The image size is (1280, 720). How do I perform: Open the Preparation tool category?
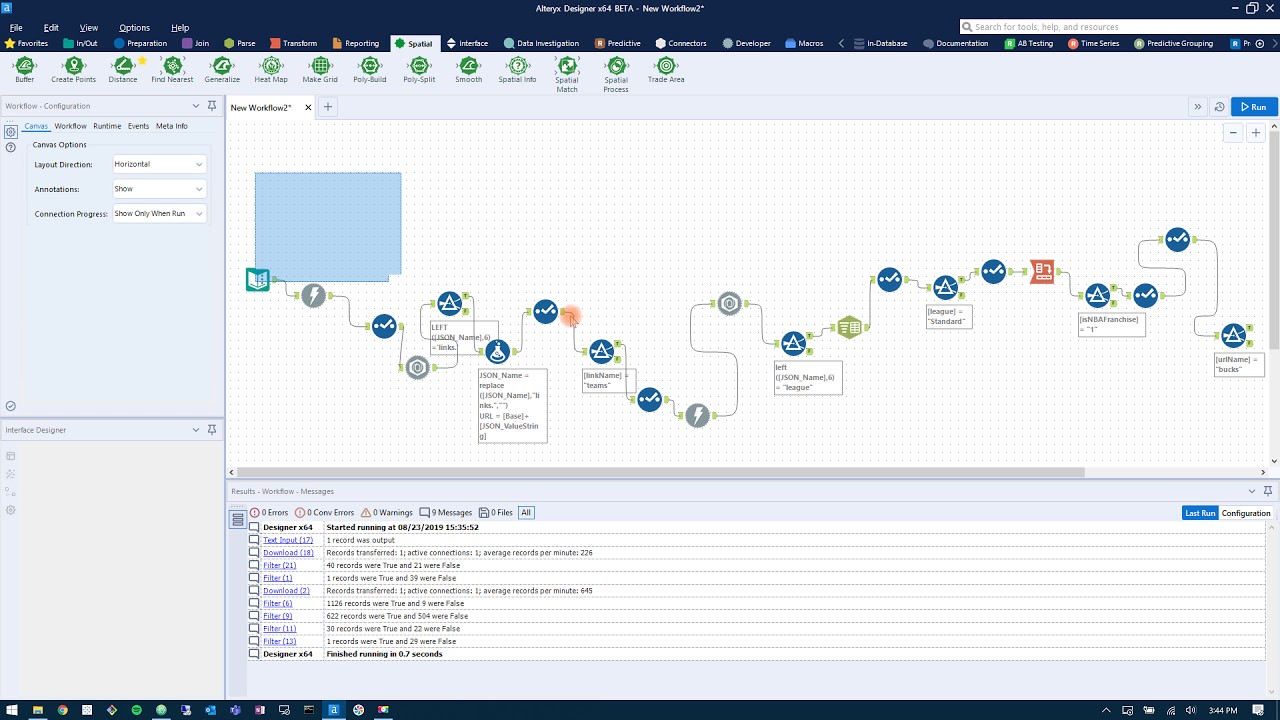click(x=140, y=43)
